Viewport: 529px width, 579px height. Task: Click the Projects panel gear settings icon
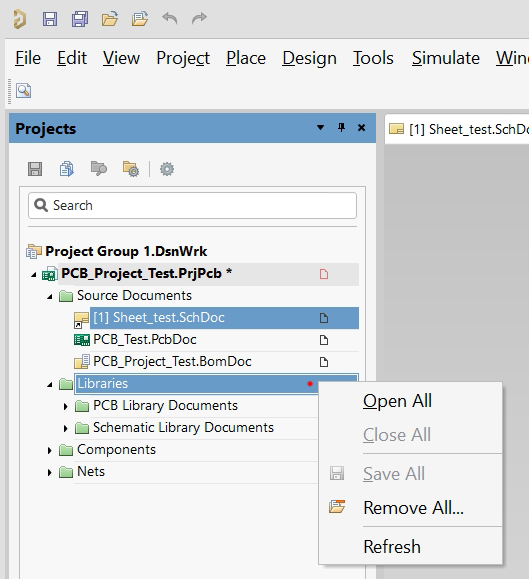tap(167, 169)
